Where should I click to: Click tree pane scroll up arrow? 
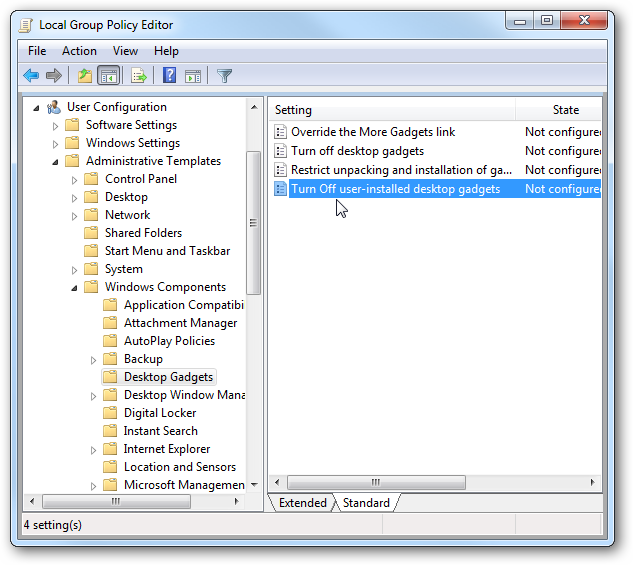(x=254, y=107)
